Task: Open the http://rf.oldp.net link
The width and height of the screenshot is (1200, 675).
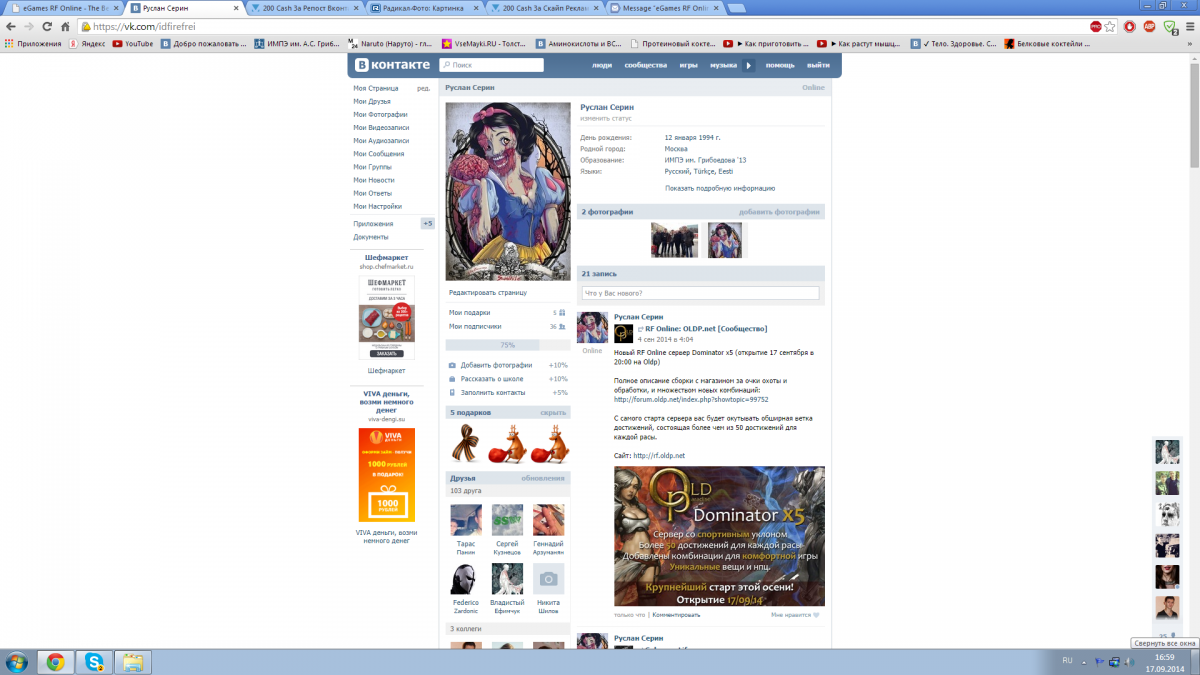Action: (x=659, y=456)
